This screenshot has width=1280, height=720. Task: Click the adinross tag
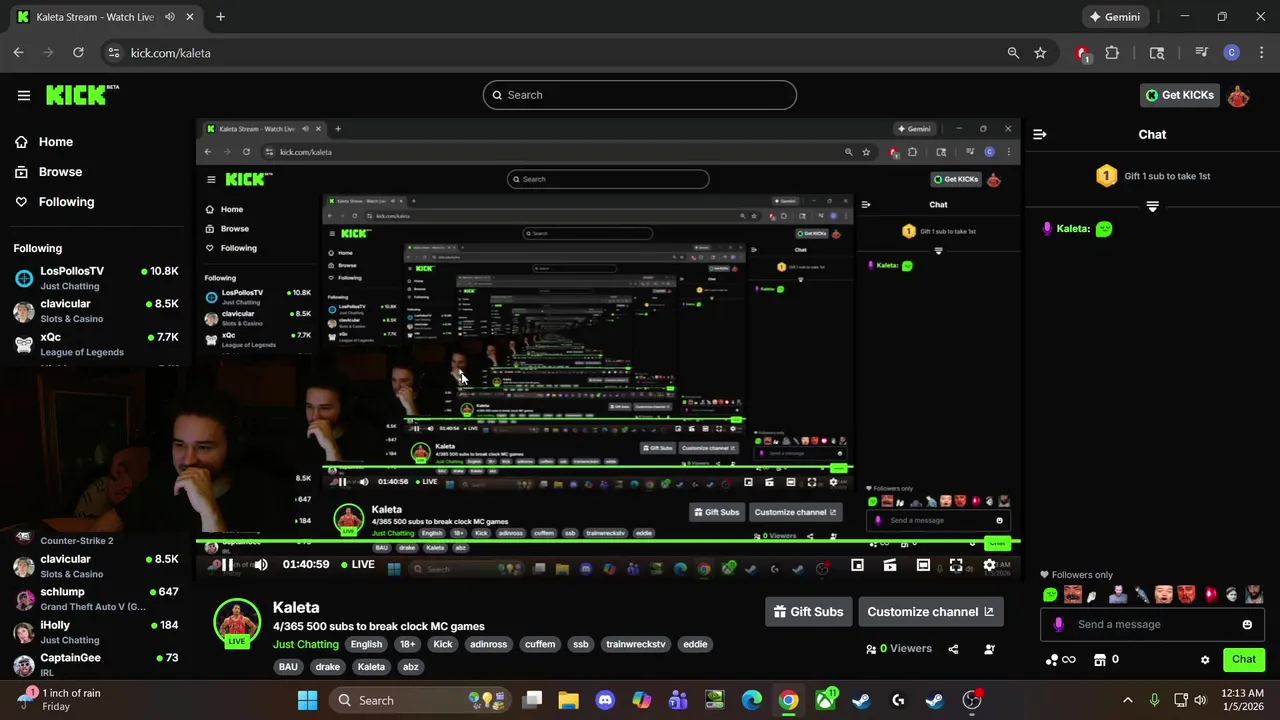pyautogui.click(x=489, y=645)
